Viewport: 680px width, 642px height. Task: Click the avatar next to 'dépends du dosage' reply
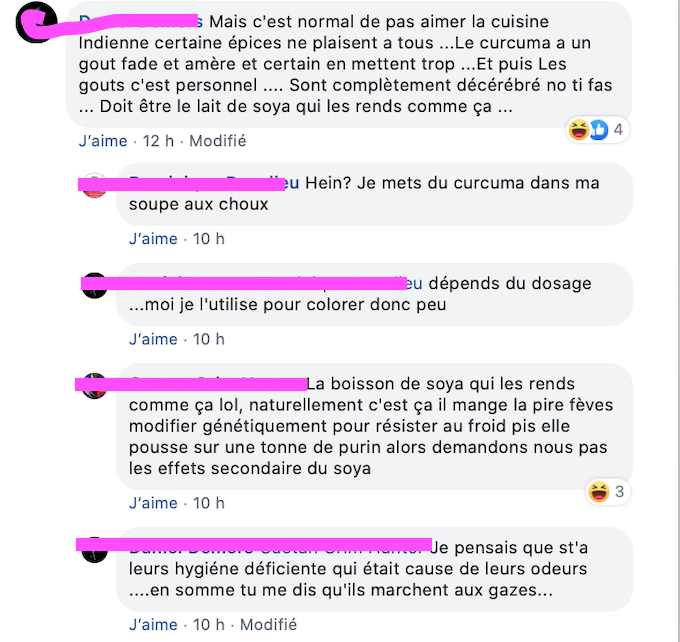[95, 285]
